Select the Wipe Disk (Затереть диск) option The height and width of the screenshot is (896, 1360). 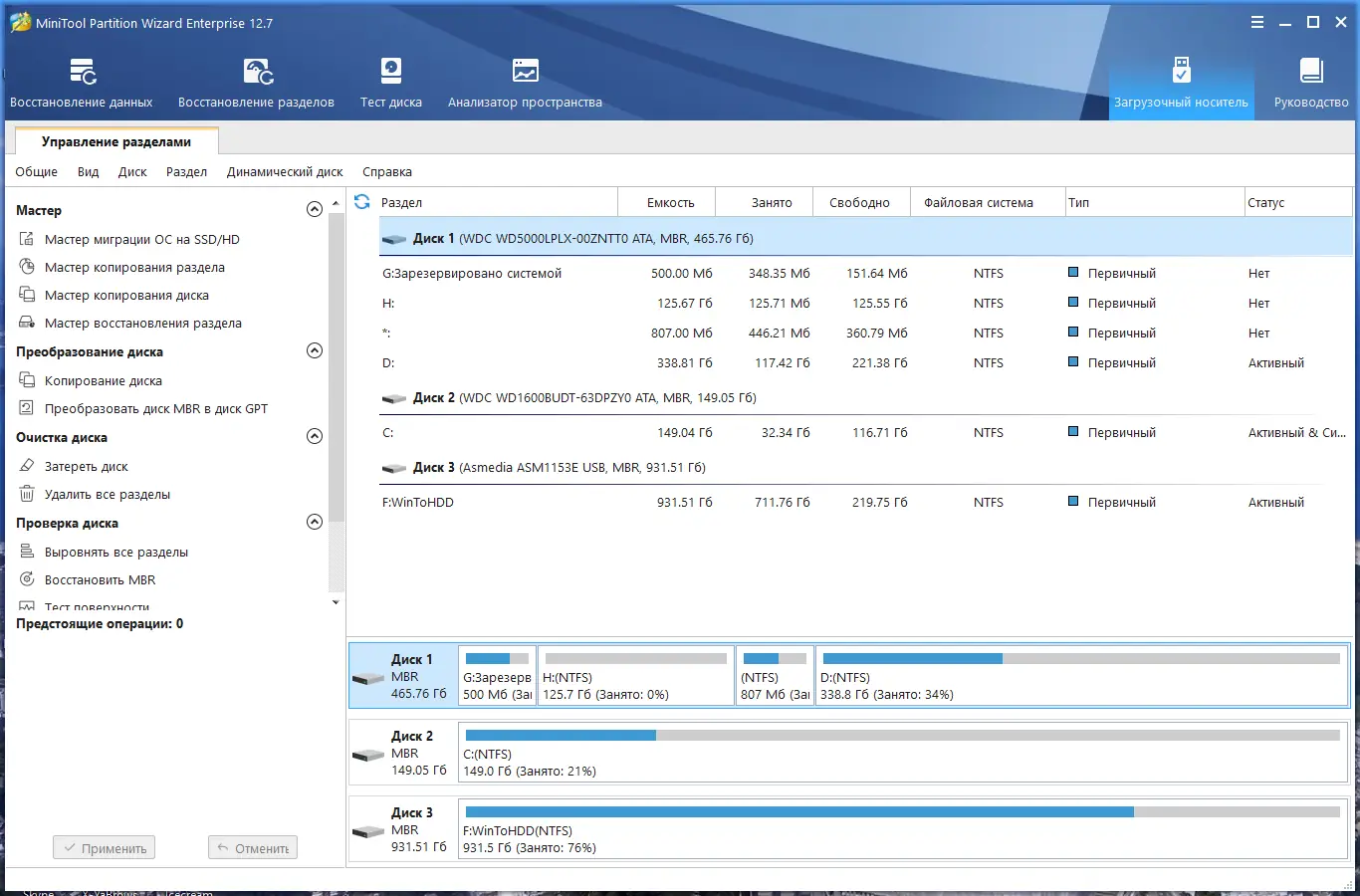coord(86,466)
